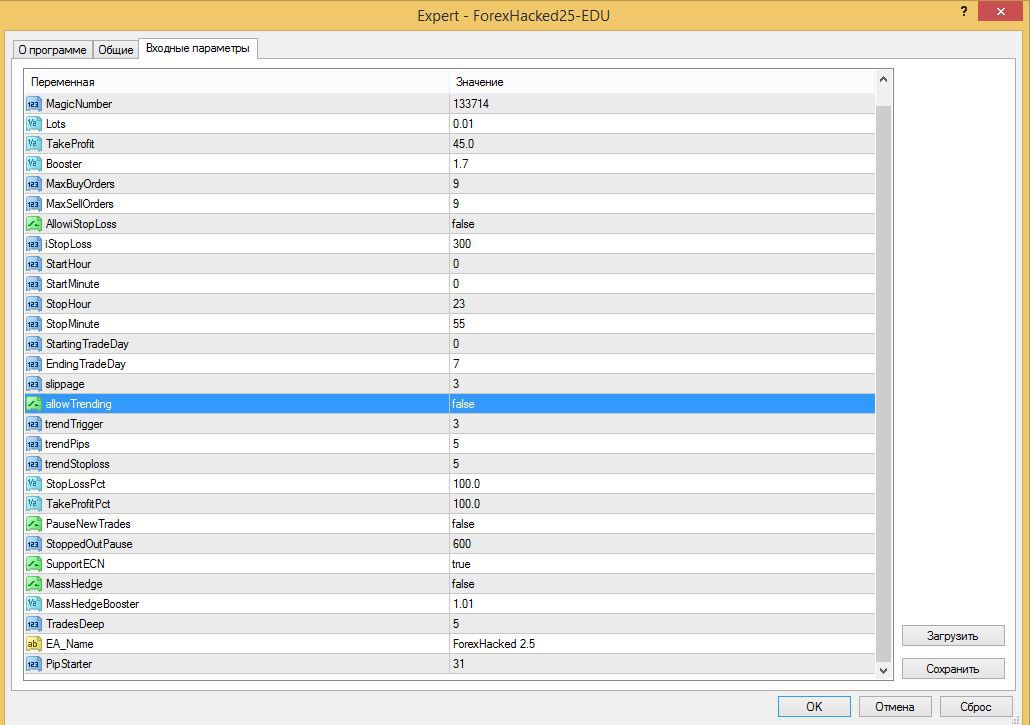This screenshot has width=1030, height=725.
Task: Select the TradesDeep variable name
Action: pos(75,624)
